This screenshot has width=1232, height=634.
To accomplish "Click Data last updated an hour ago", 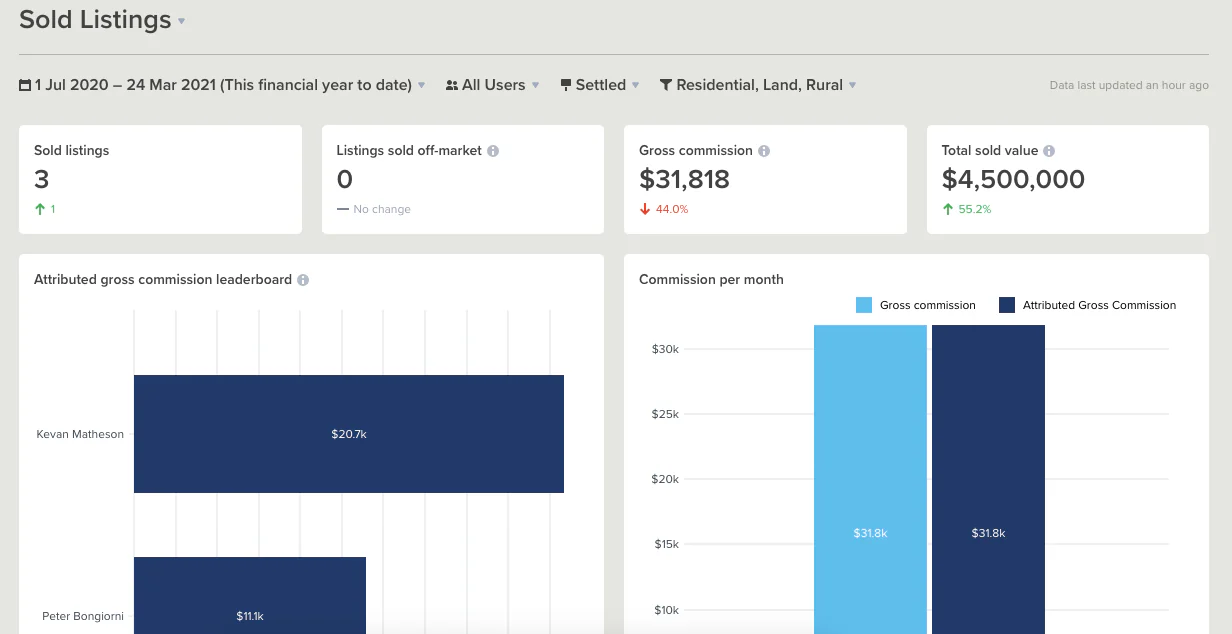I will point(1129,86).
